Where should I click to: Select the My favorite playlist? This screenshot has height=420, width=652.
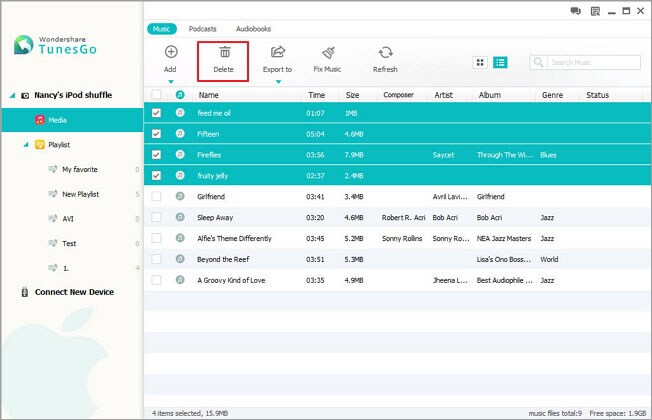click(x=80, y=169)
